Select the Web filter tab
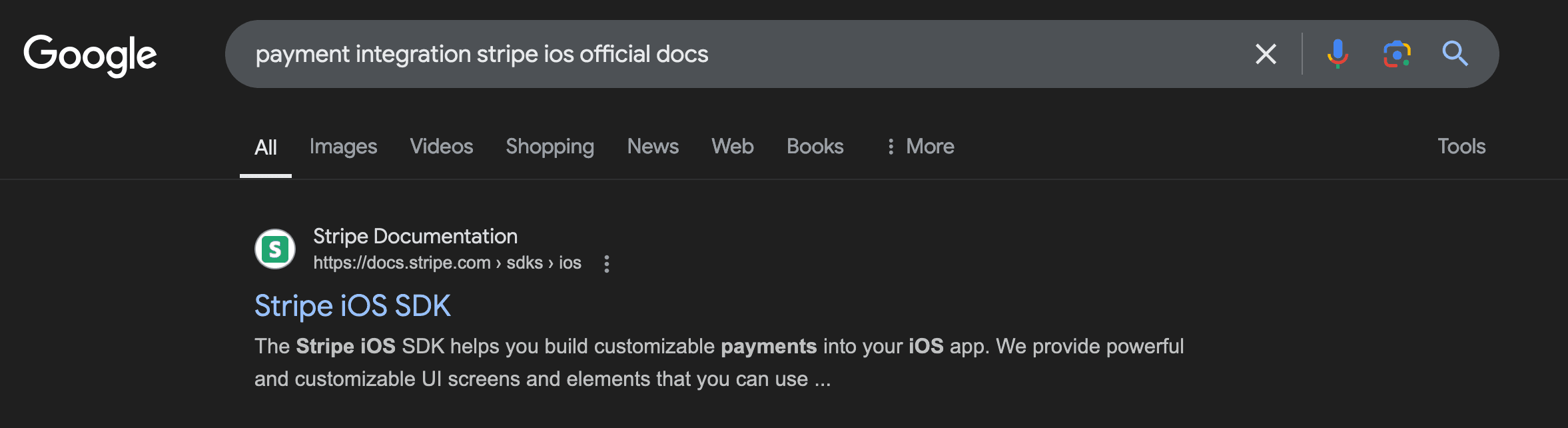This screenshot has width=1568, height=428. [733, 146]
